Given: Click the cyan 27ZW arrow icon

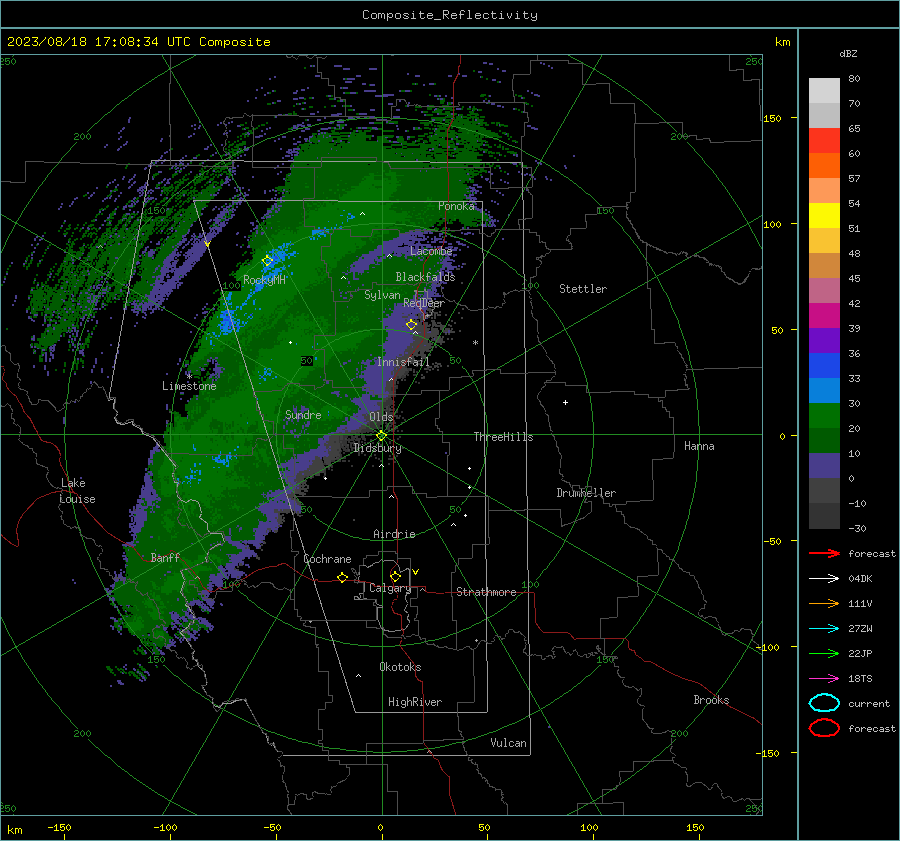Looking at the screenshot, I should click(x=824, y=628).
